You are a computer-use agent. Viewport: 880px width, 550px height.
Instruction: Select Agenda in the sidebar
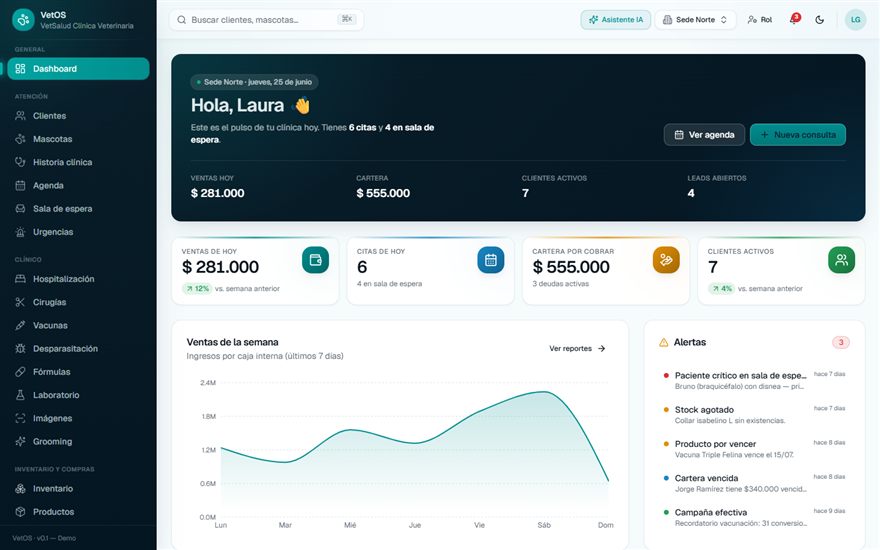click(78, 185)
